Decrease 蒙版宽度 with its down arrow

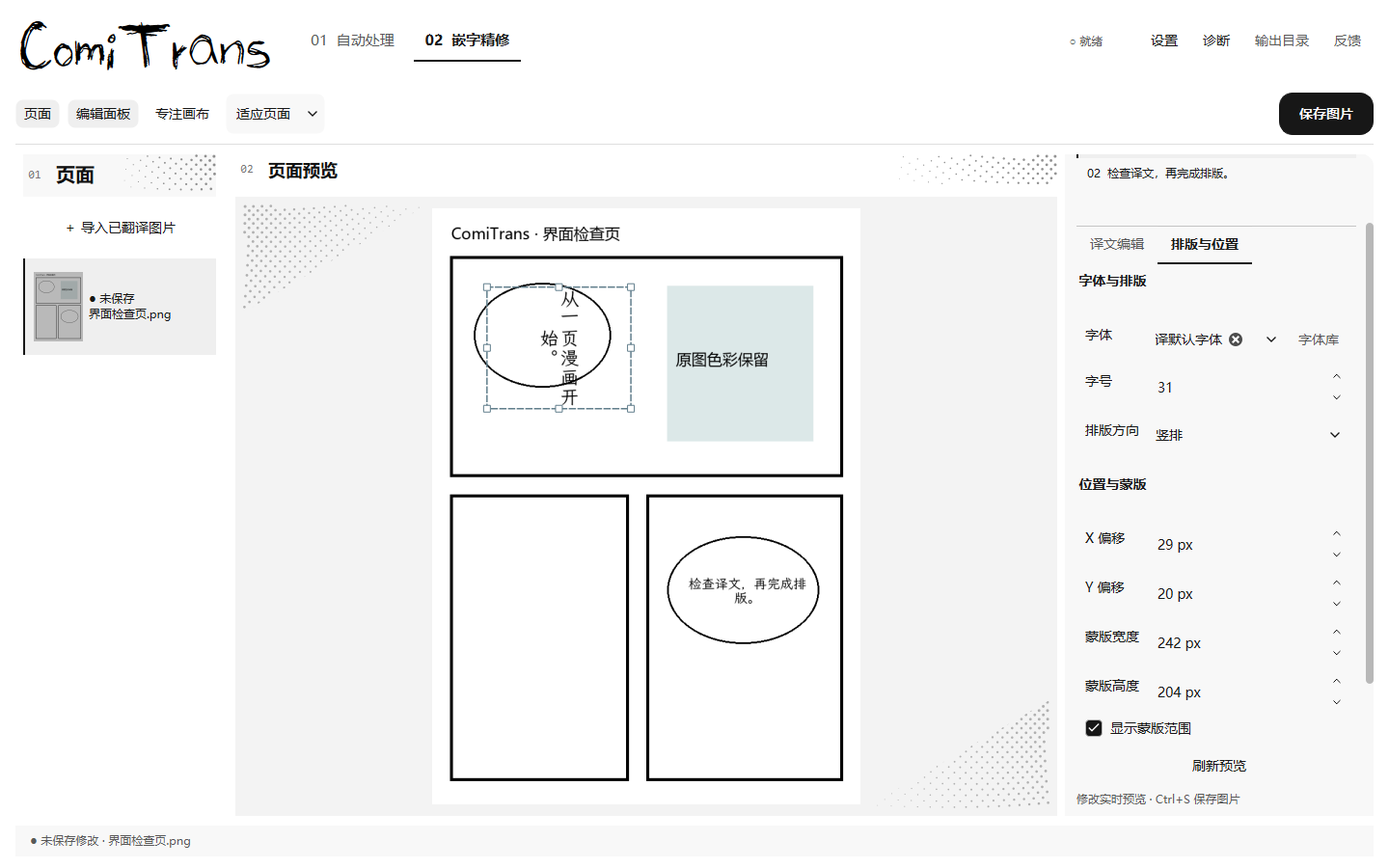click(x=1336, y=653)
